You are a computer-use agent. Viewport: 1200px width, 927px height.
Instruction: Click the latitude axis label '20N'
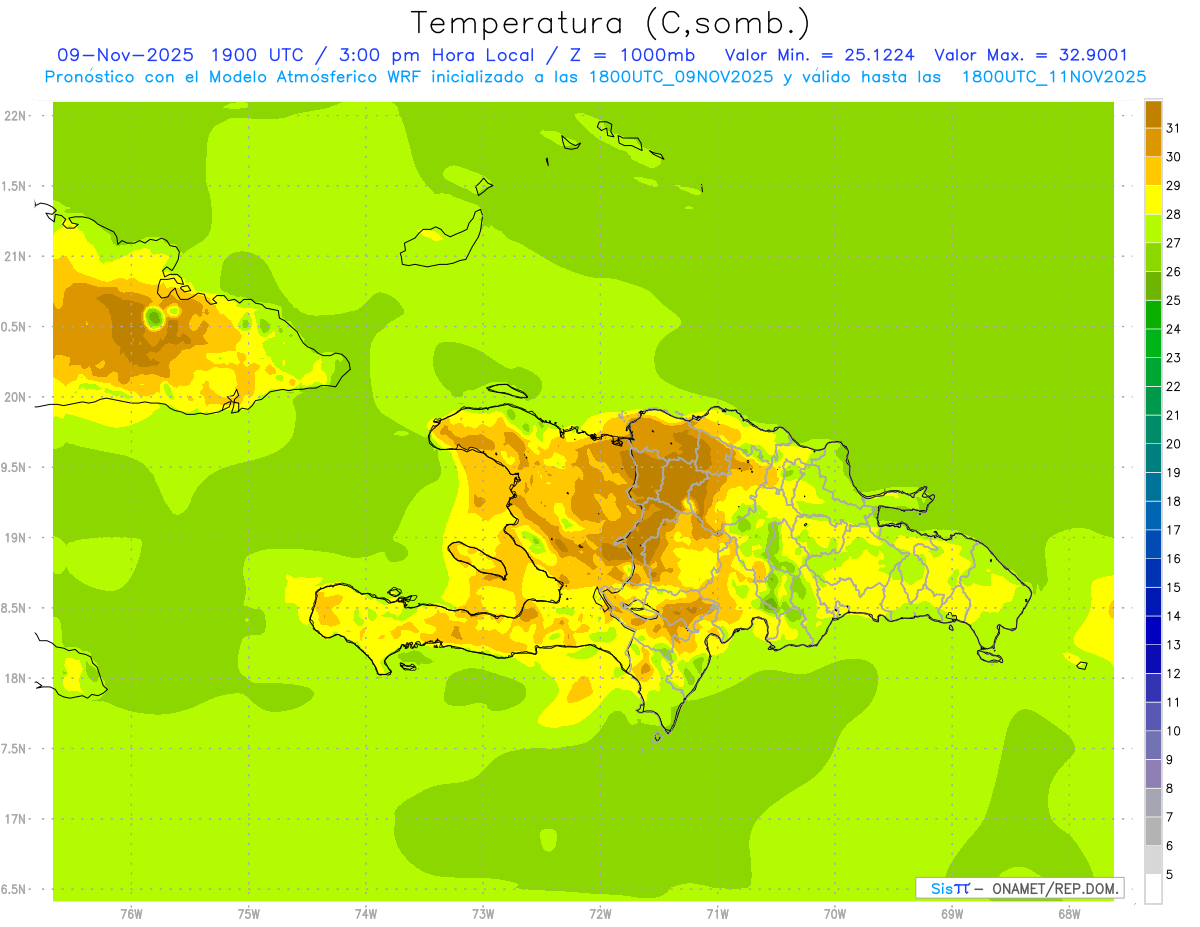click(x=16, y=397)
